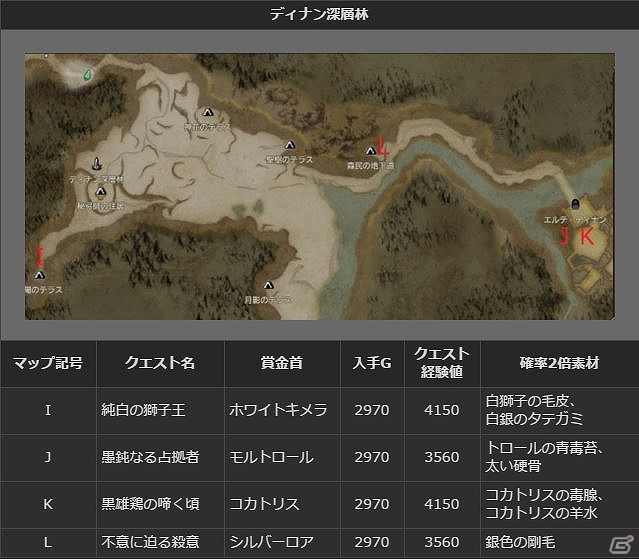The height and width of the screenshot is (559, 639).
Task: Click the 2970 gold value in モルトロール row
Action: 372,457
